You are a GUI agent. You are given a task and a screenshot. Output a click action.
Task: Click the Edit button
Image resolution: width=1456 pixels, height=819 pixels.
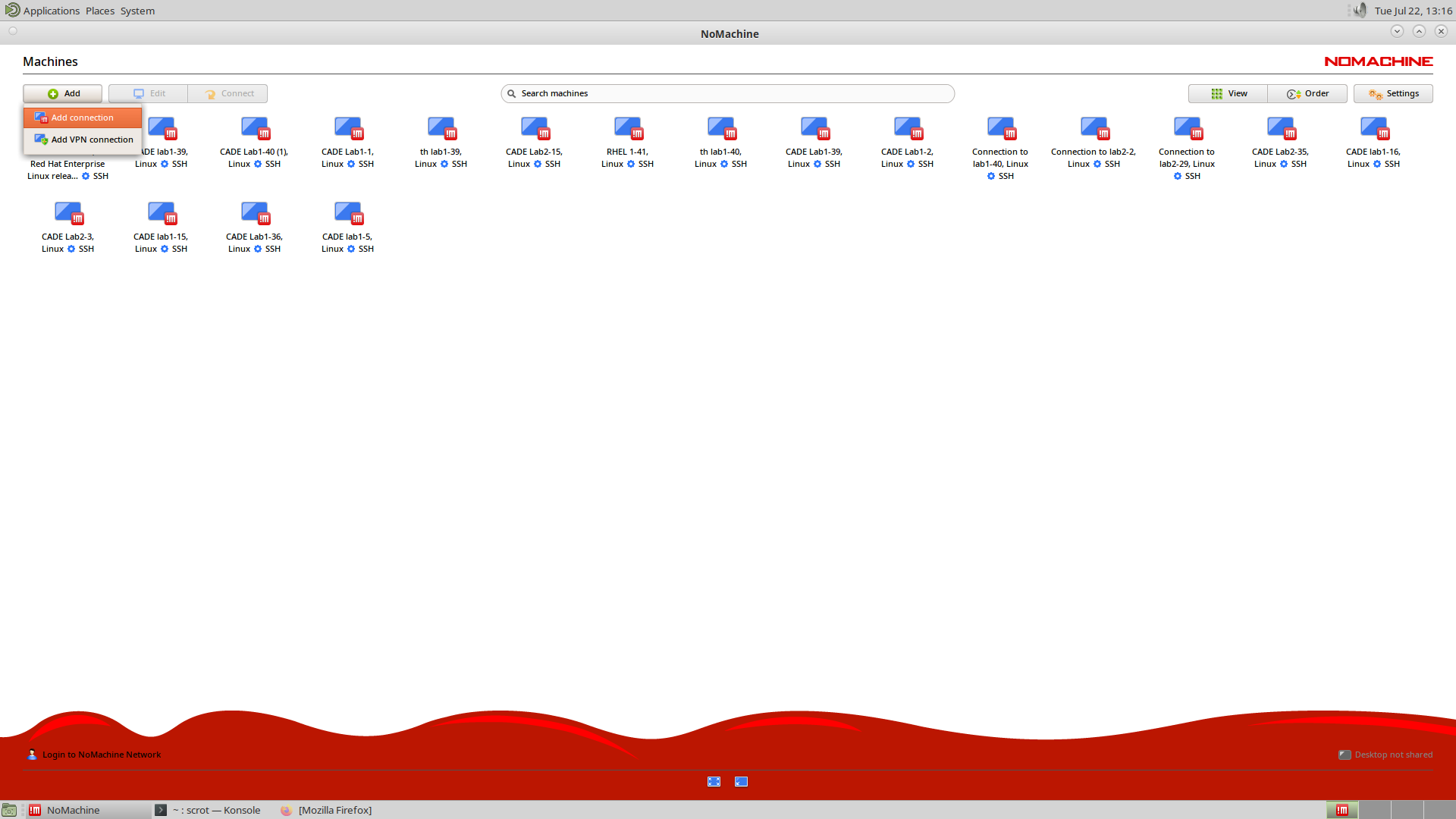click(149, 93)
